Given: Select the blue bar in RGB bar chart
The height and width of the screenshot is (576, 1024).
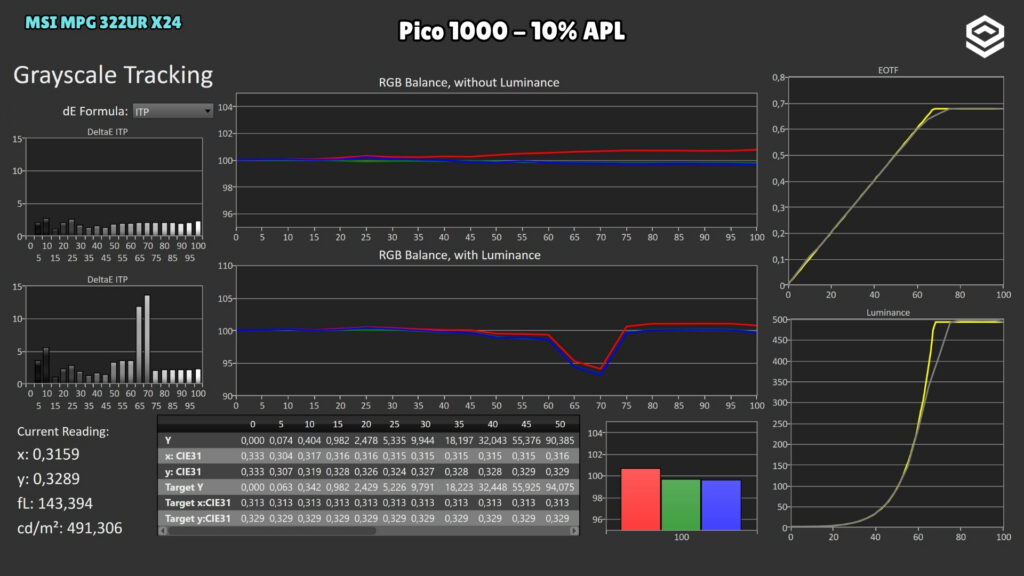Looking at the screenshot, I should click(721, 505).
